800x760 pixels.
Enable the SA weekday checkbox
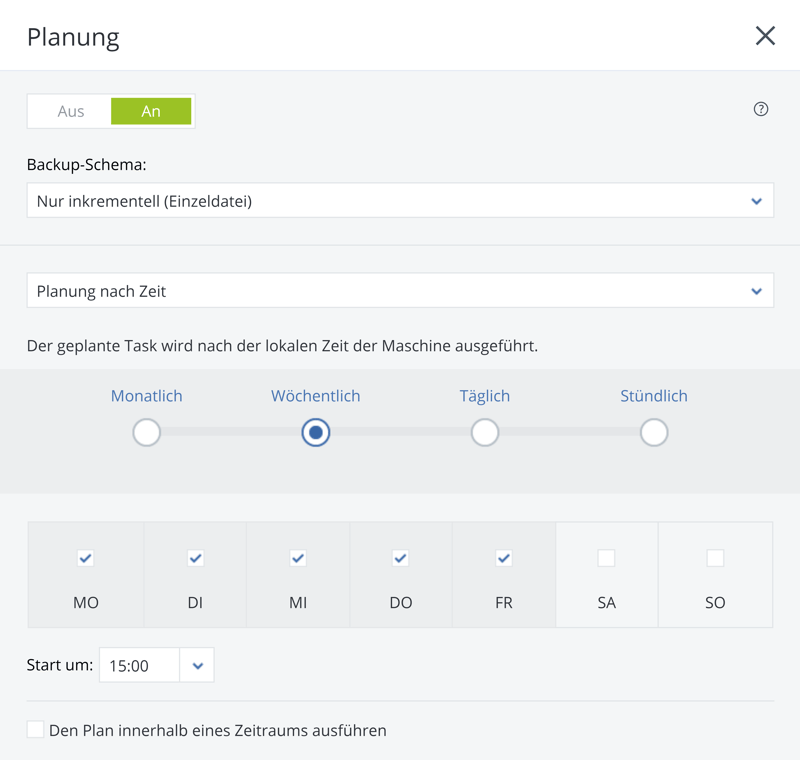point(606,558)
